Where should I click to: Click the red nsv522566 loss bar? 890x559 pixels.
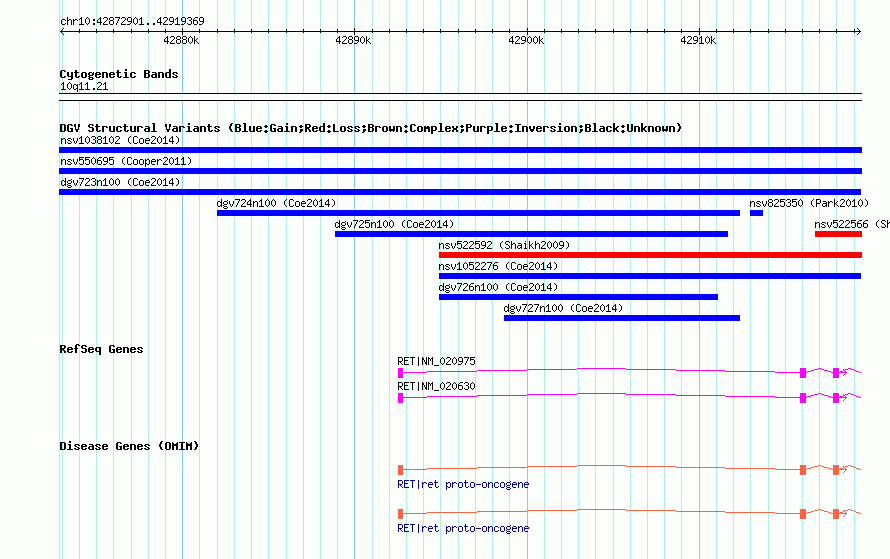(x=838, y=234)
